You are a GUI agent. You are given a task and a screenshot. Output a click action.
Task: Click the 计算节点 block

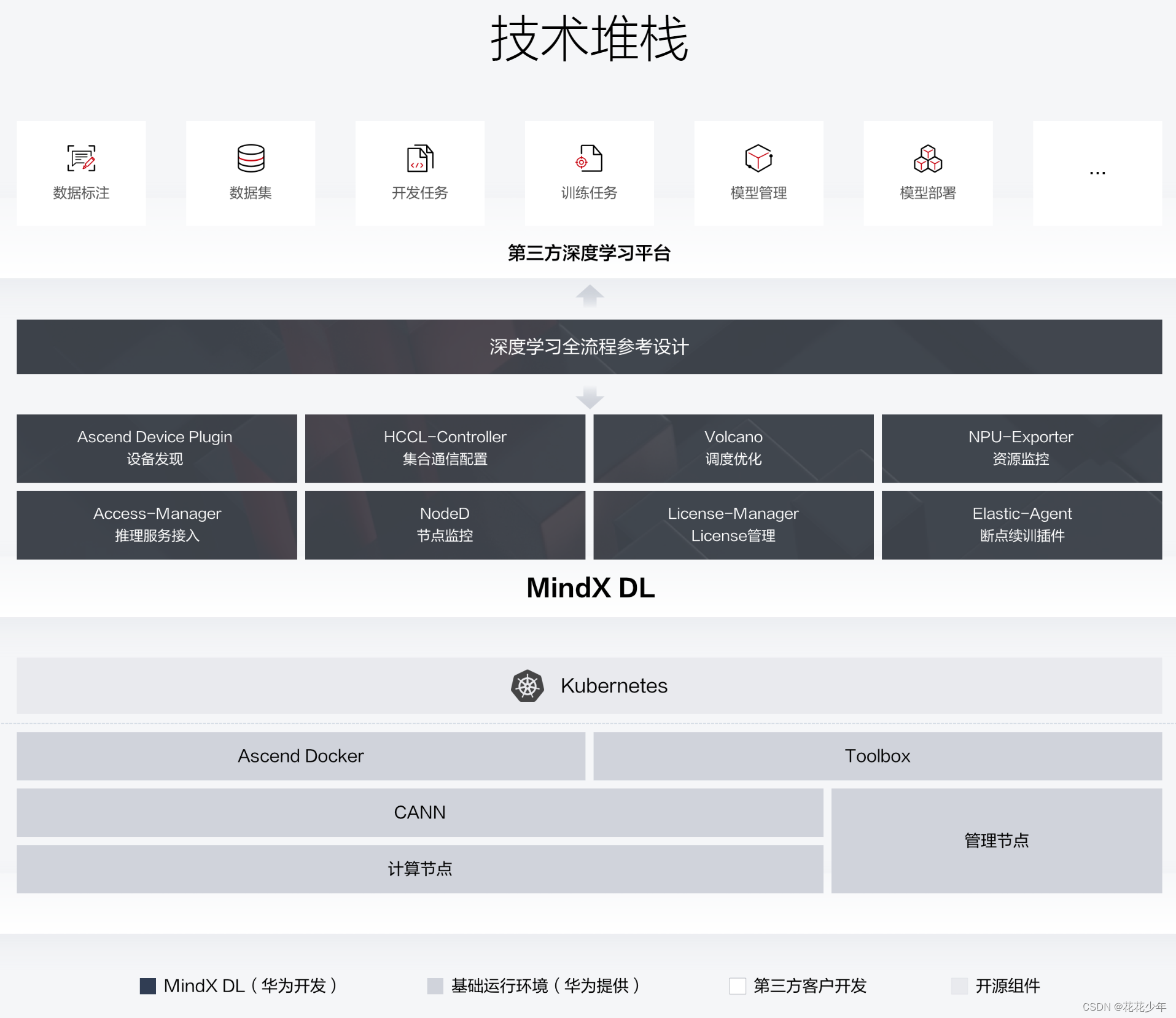tap(420, 869)
